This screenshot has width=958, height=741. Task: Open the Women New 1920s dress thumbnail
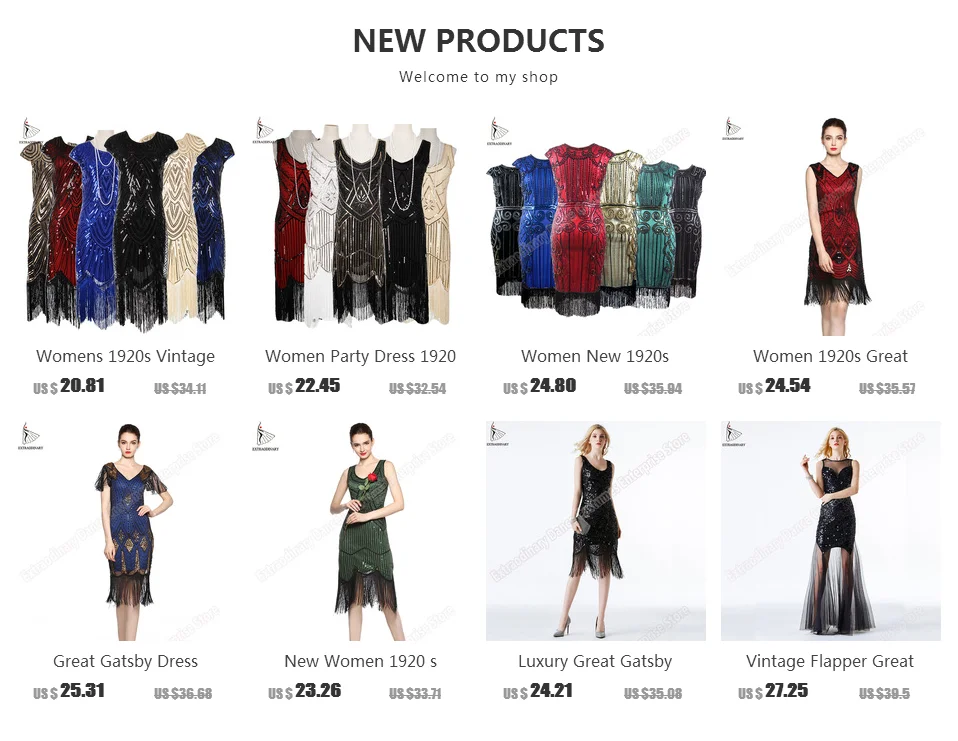pyautogui.click(x=596, y=226)
